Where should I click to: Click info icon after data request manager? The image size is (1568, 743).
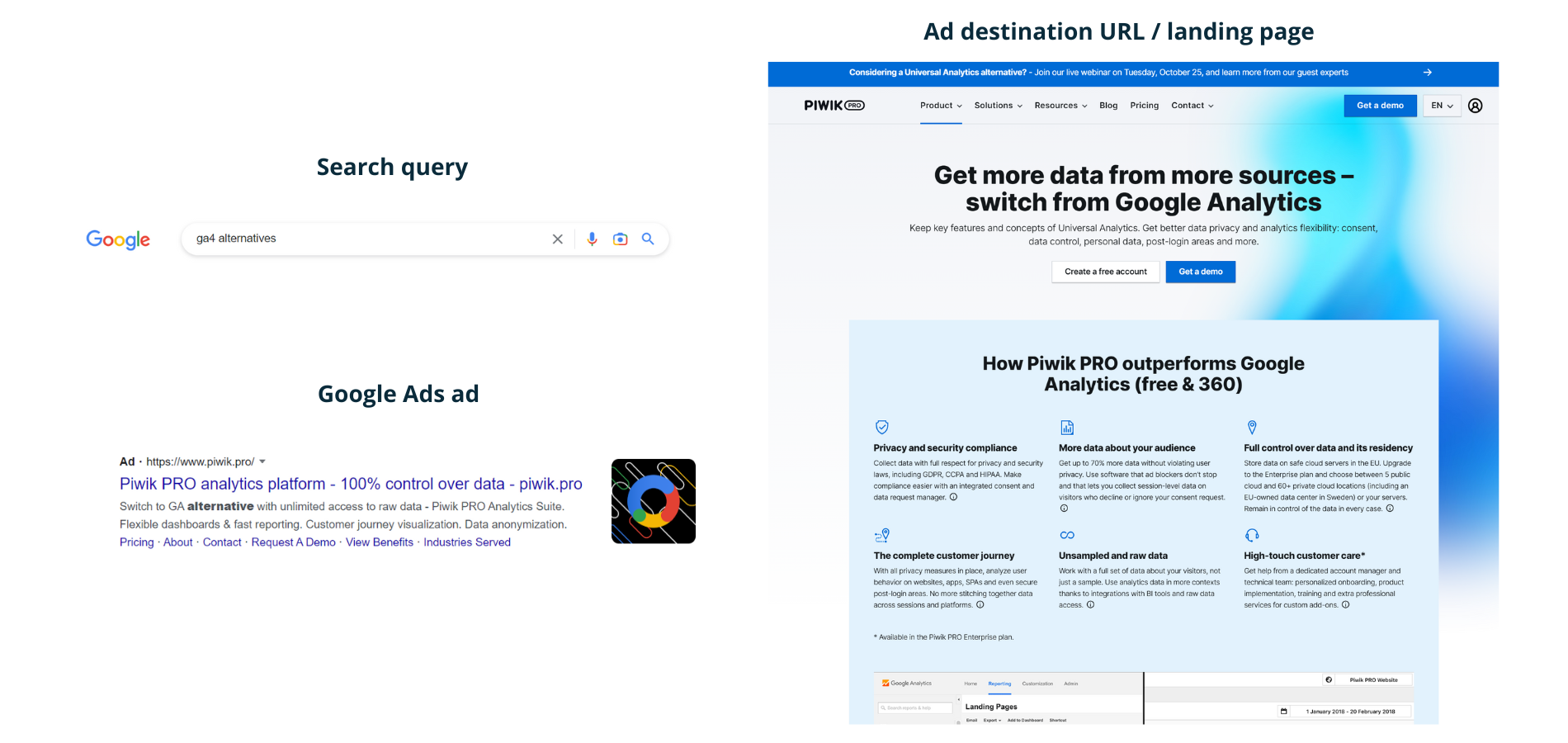click(x=953, y=497)
